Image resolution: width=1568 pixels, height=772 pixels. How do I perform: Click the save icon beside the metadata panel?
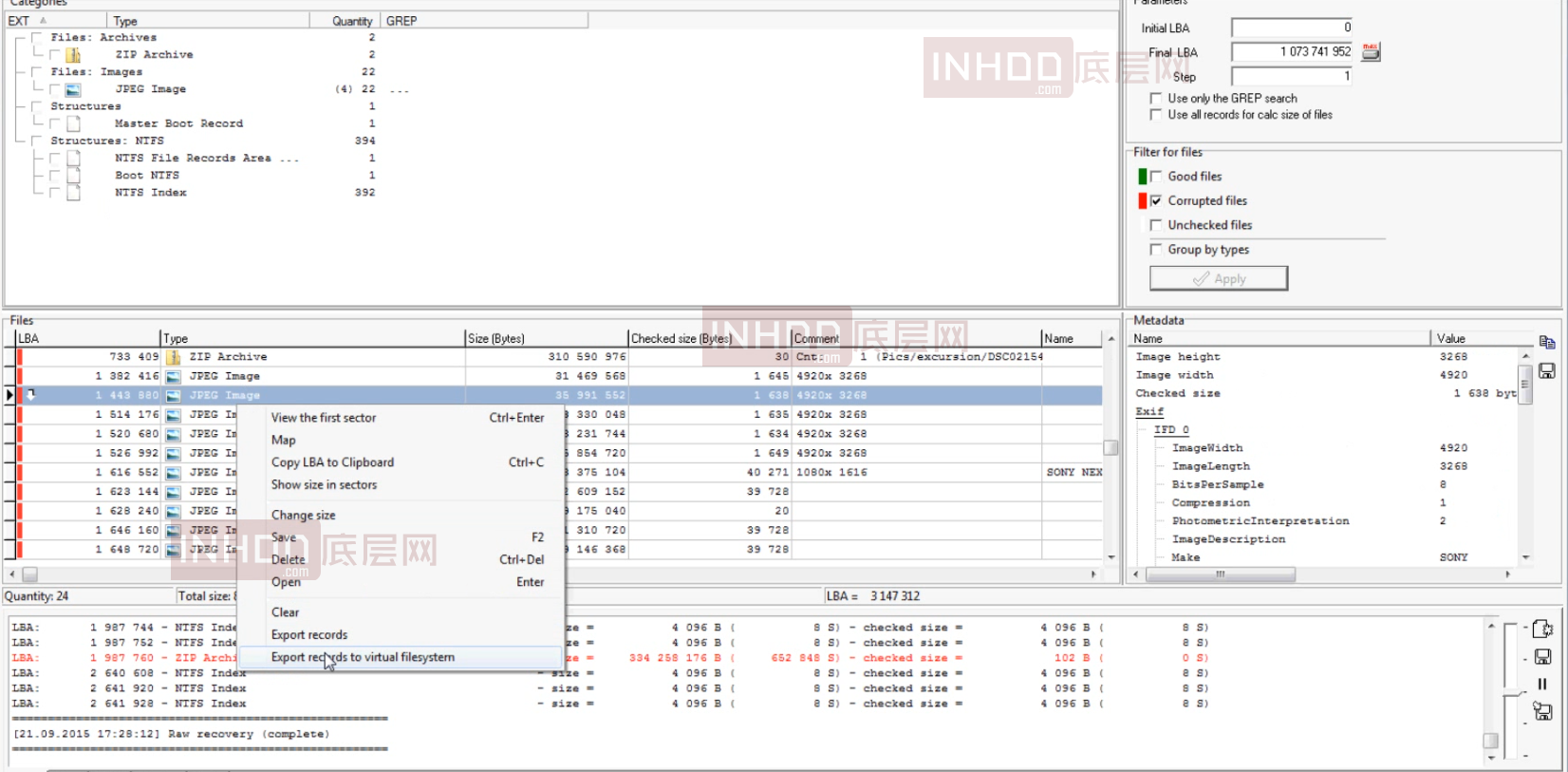1546,371
